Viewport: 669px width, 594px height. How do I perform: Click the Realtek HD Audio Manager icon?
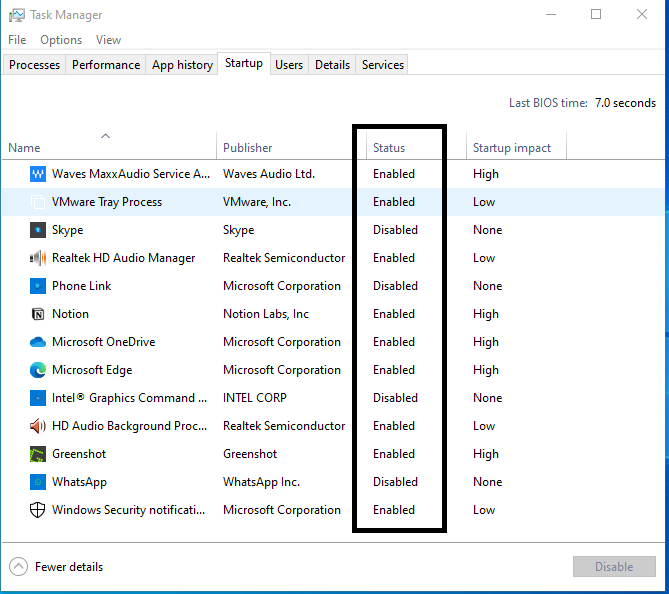click(x=38, y=258)
